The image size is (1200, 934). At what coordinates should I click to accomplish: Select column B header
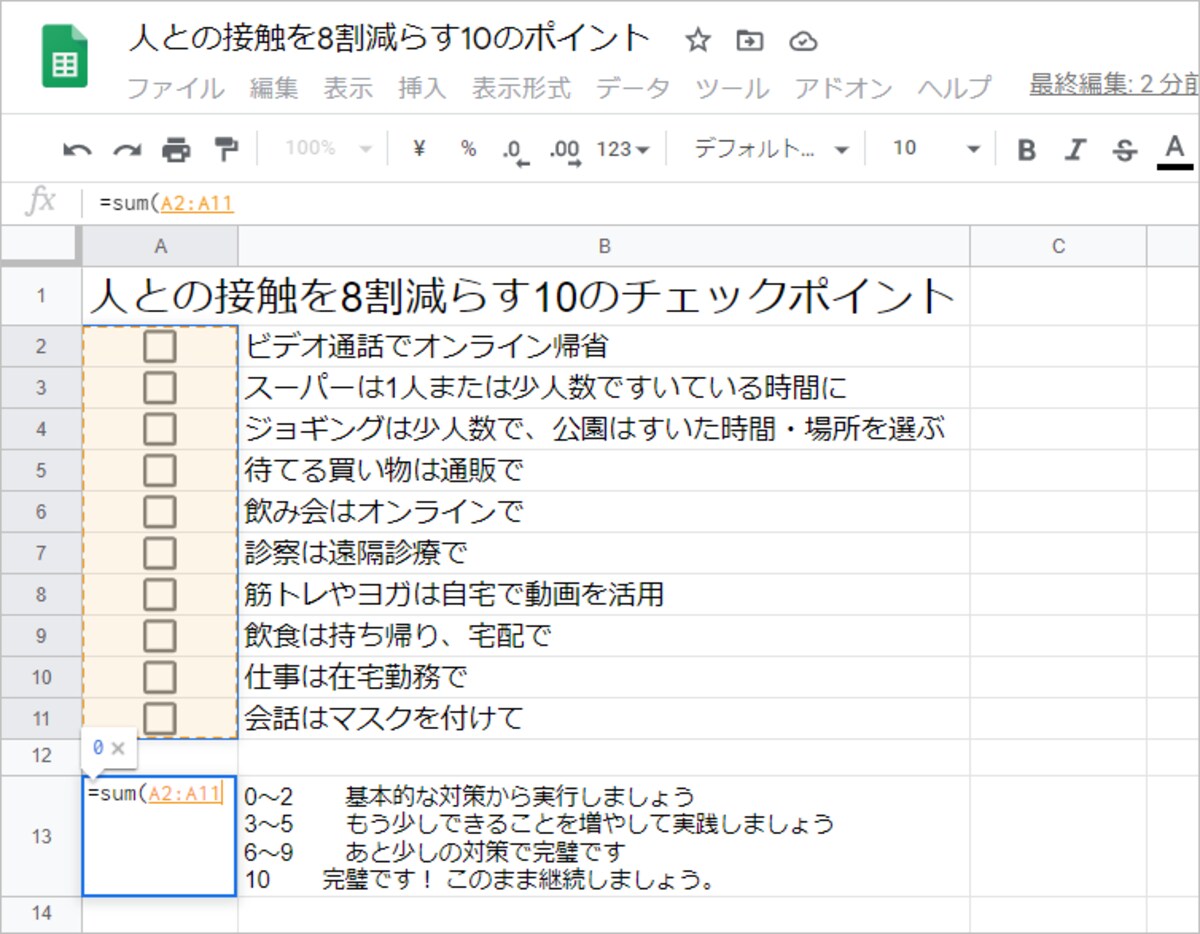pos(604,246)
